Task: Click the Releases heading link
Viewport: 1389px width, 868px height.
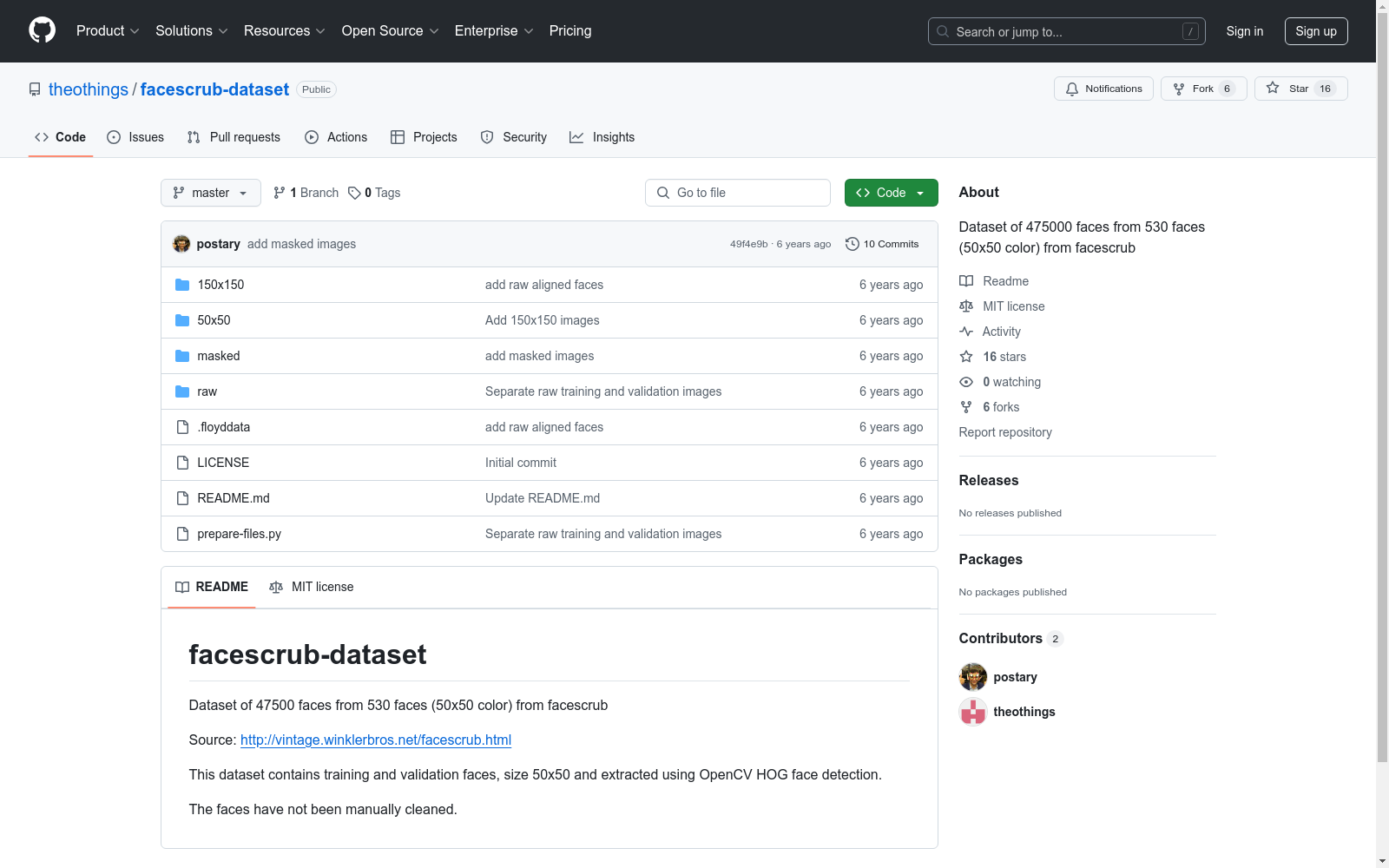Action: tap(989, 480)
